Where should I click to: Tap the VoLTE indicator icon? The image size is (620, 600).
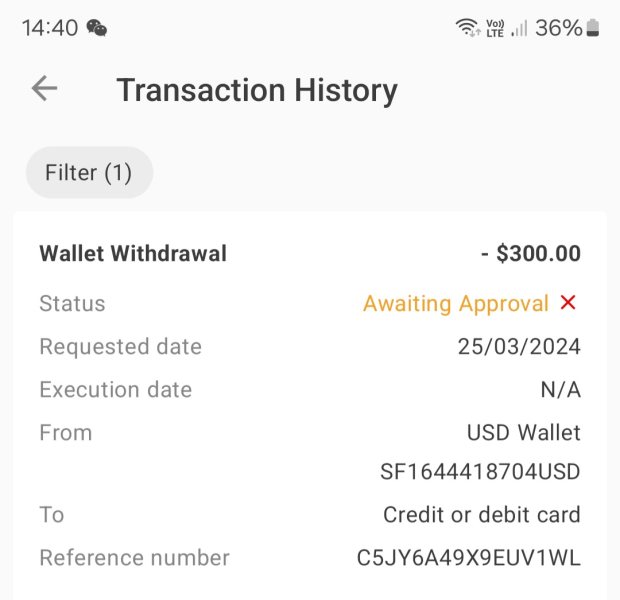tap(494, 28)
